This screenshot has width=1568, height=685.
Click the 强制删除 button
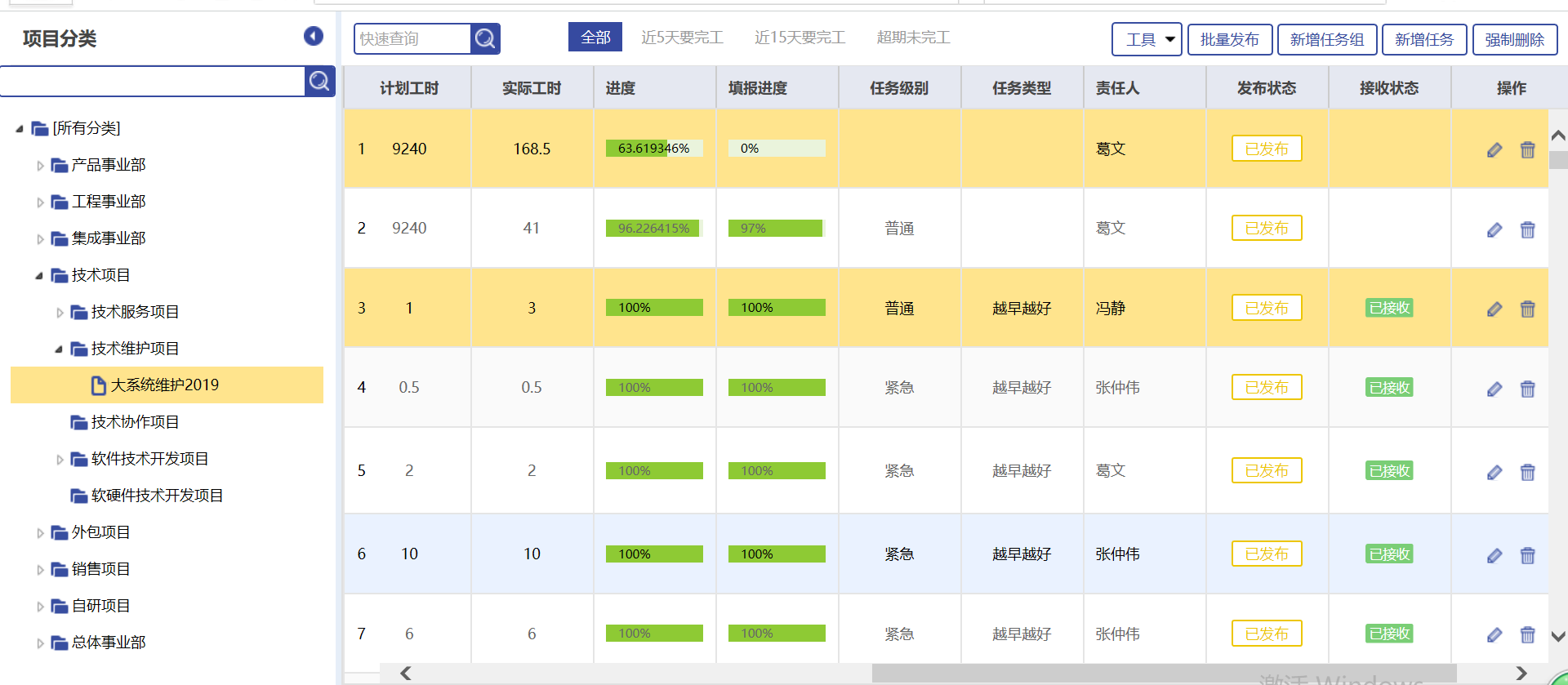tap(1514, 39)
